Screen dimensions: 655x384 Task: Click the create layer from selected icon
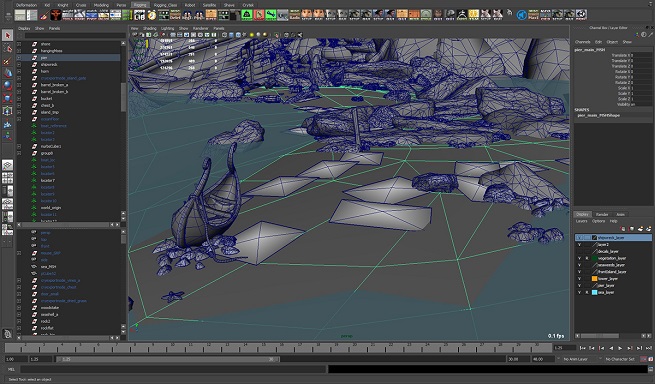(648, 229)
